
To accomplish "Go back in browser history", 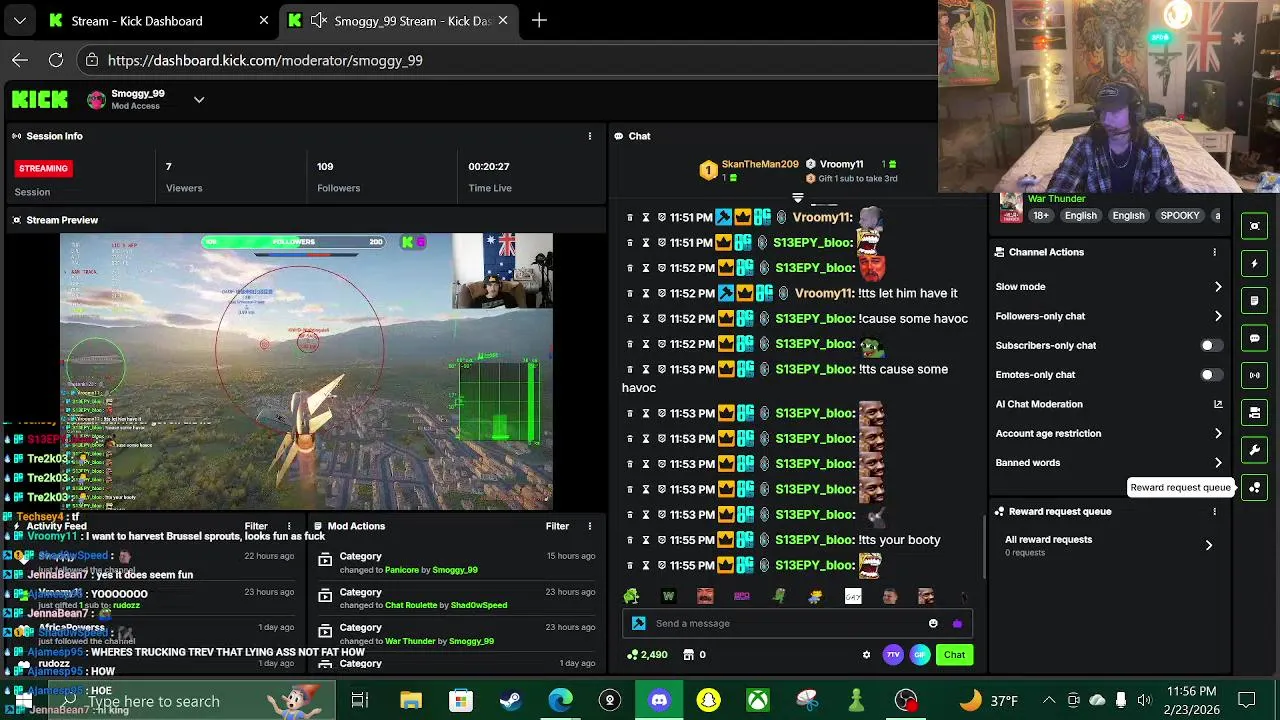I will coord(20,60).
